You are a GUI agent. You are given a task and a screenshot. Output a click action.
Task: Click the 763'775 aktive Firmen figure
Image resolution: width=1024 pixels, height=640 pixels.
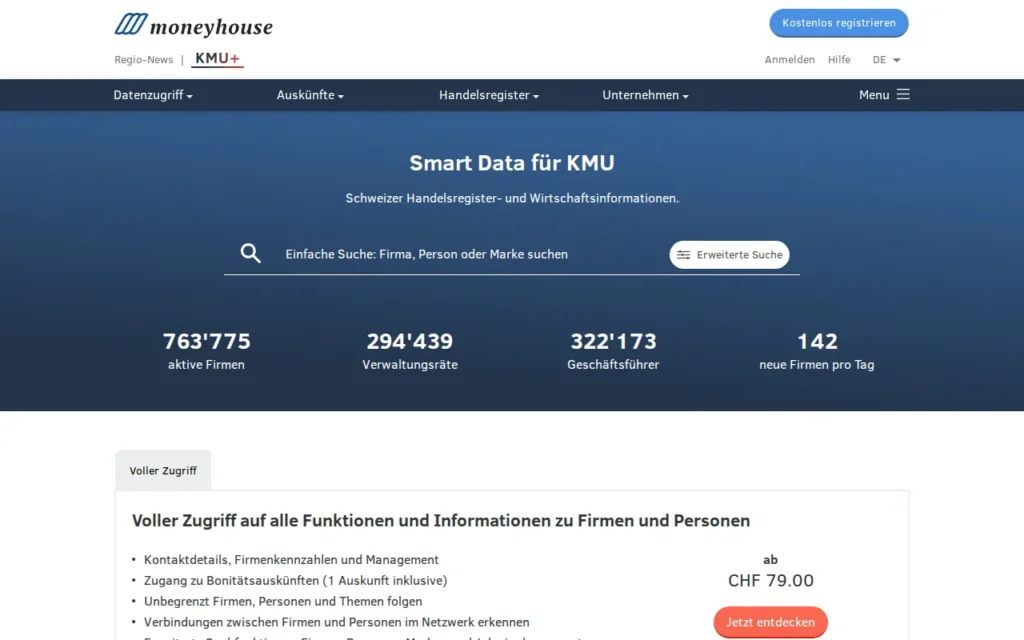pyautogui.click(x=206, y=351)
